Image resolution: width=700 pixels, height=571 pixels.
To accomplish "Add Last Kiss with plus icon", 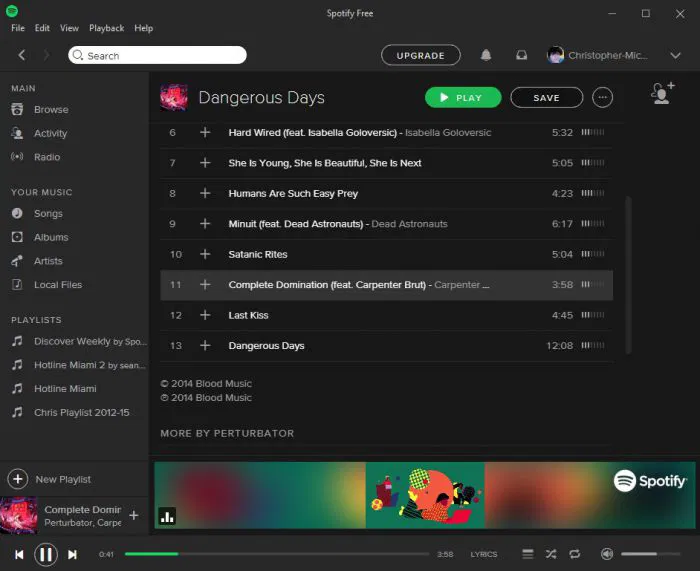I will (205, 315).
